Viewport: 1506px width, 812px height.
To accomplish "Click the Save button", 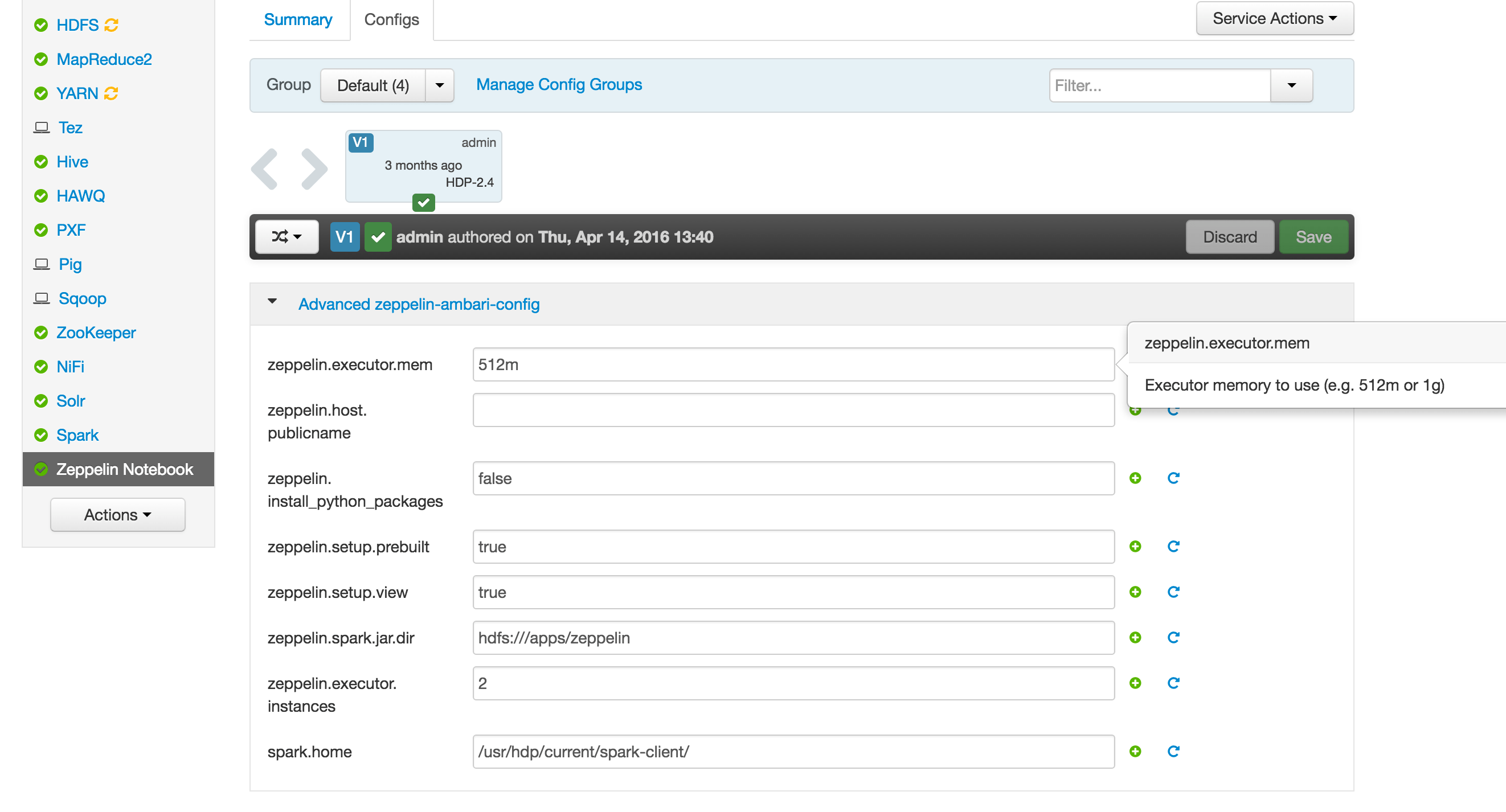I will [x=1313, y=237].
